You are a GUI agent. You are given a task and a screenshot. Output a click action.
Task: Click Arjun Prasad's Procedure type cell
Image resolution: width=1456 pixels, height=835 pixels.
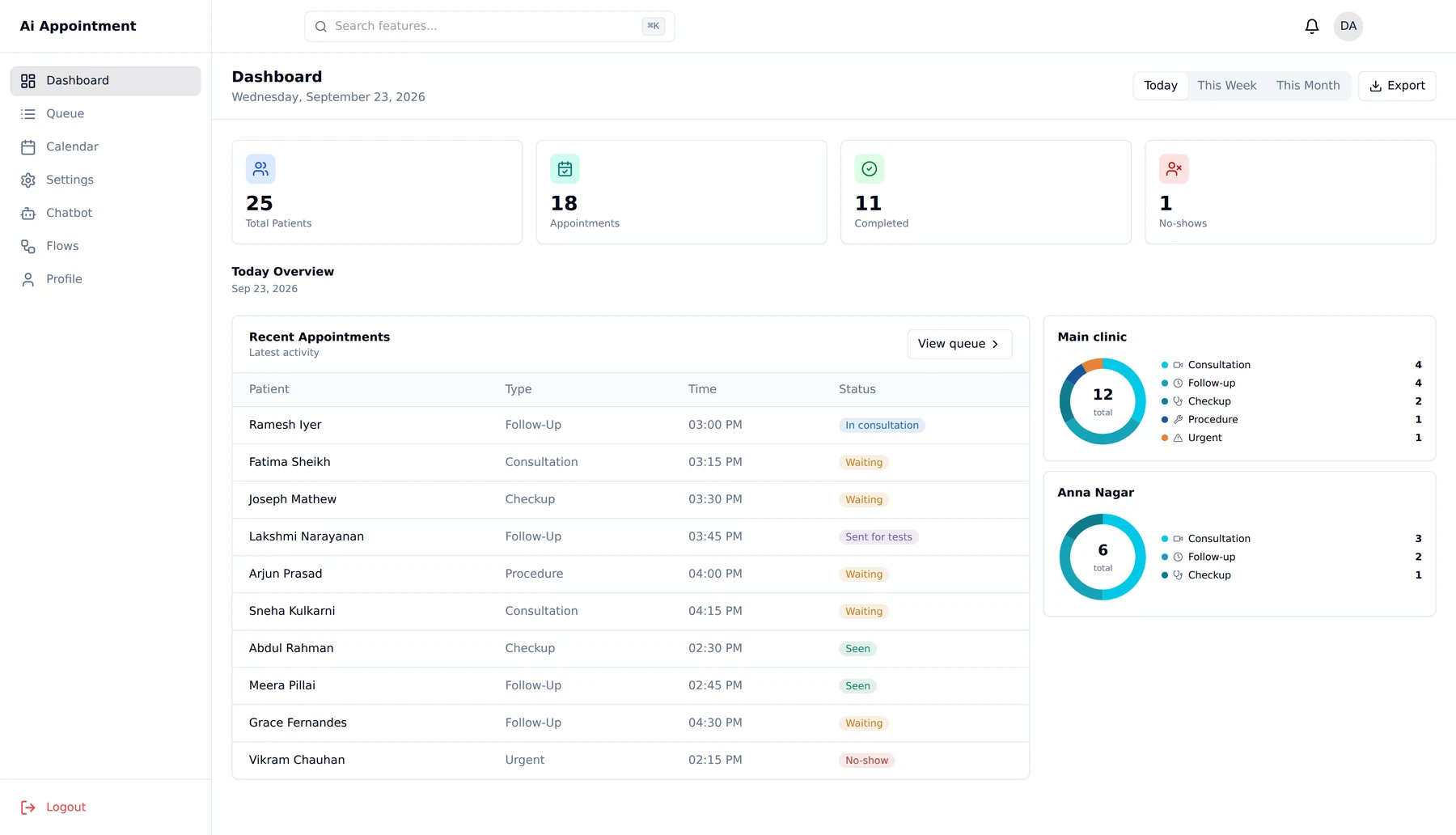pos(534,574)
